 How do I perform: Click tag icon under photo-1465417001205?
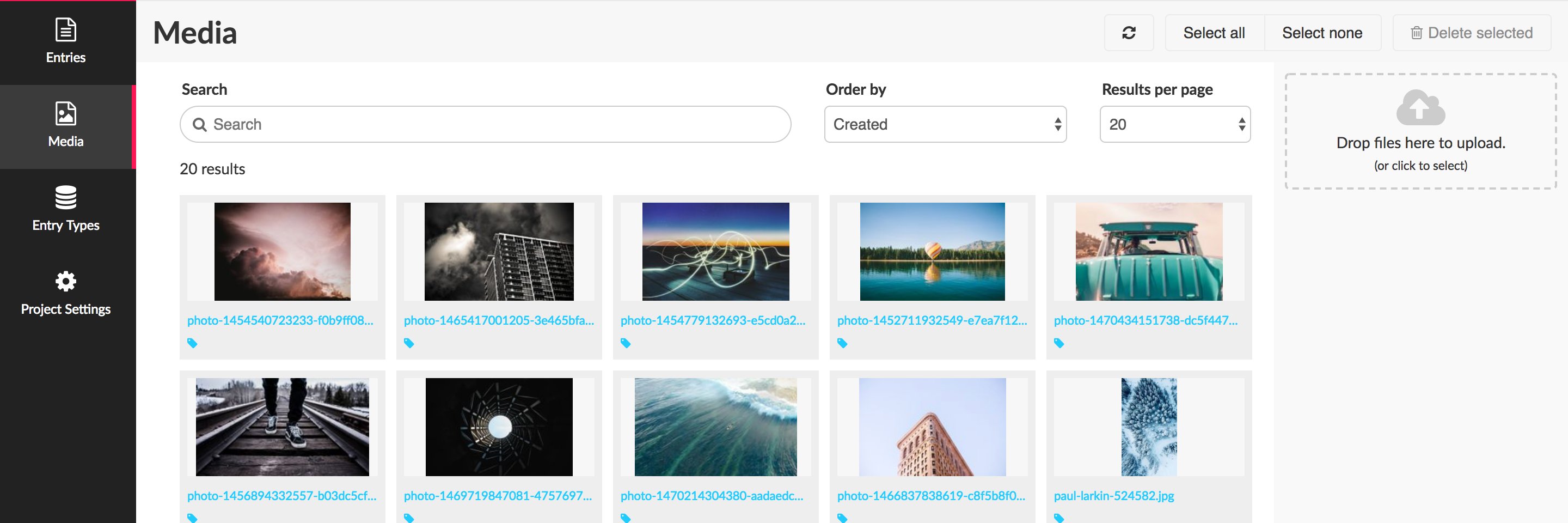click(409, 343)
